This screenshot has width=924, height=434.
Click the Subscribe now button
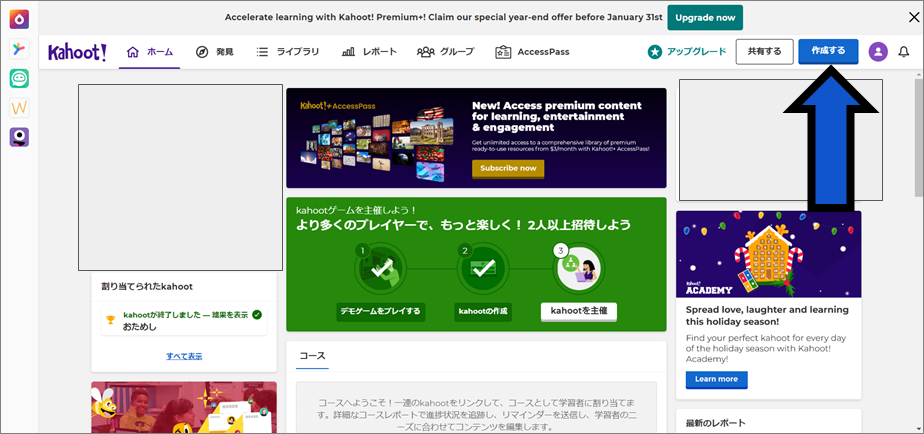[508, 169]
